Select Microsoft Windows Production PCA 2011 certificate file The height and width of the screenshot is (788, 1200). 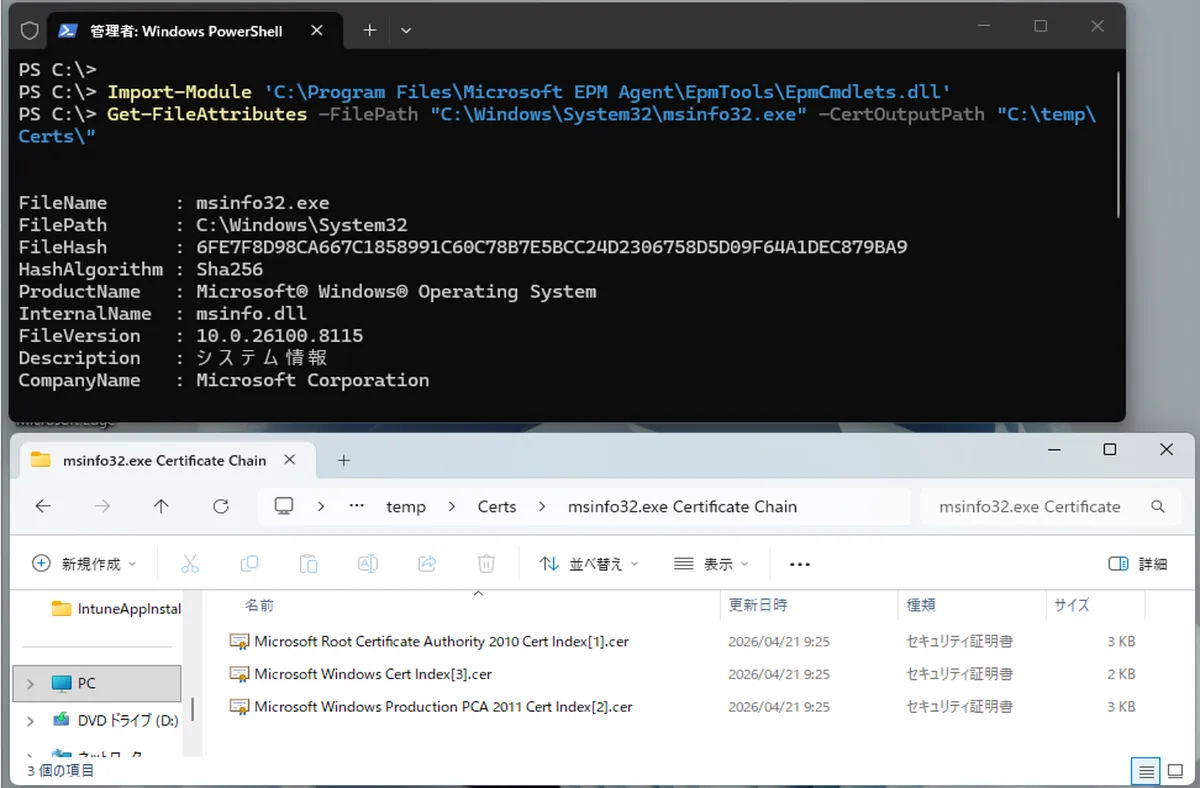pyautogui.click(x=443, y=707)
